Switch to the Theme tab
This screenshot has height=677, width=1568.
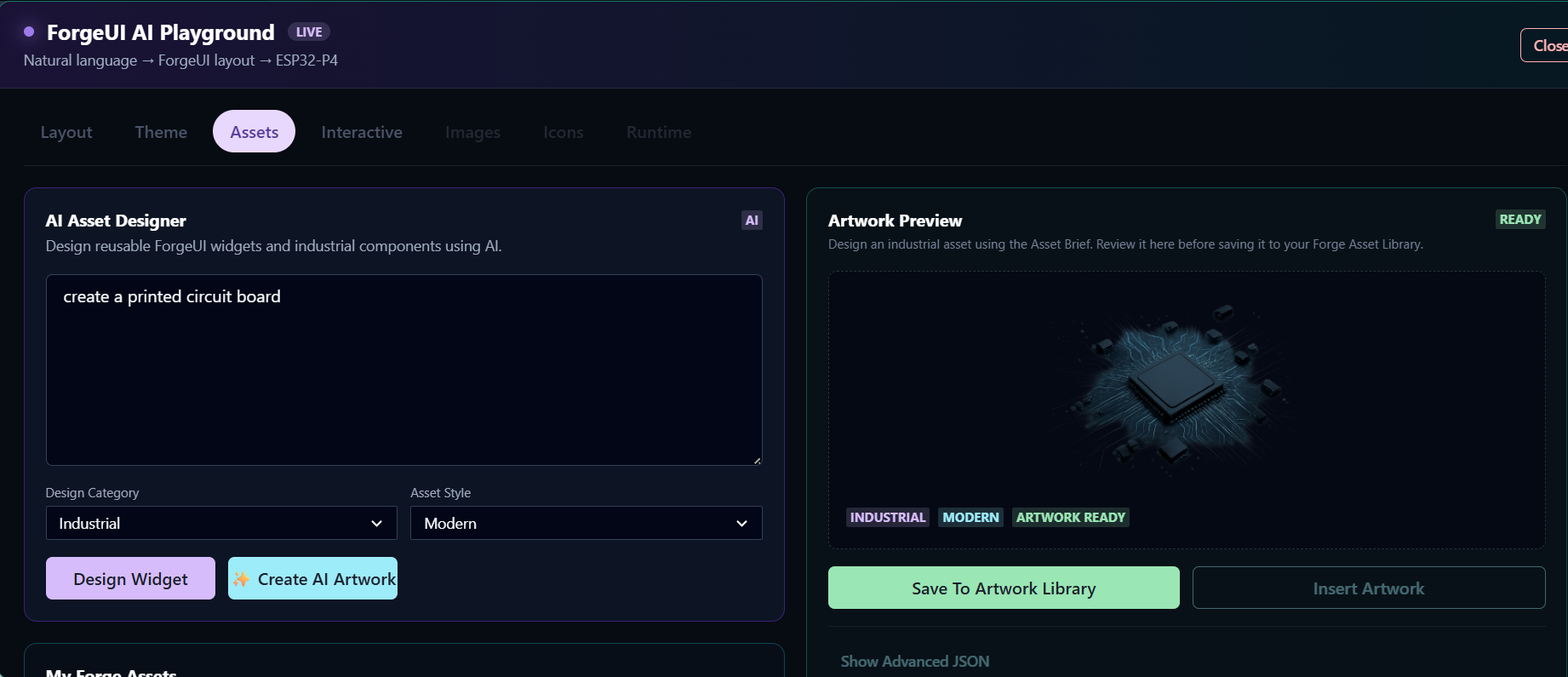(161, 132)
